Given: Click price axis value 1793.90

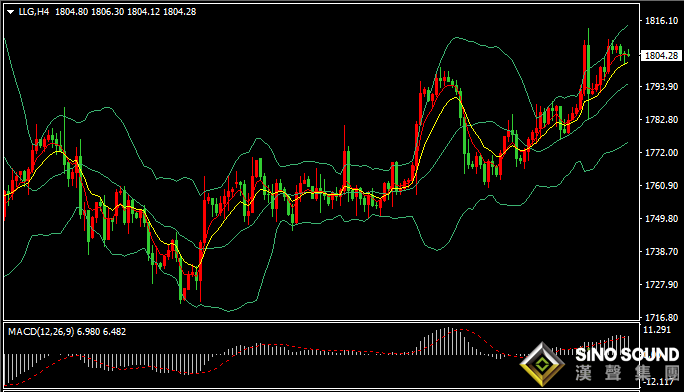Looking at the screenshot, I should click(x=661, y=86).
